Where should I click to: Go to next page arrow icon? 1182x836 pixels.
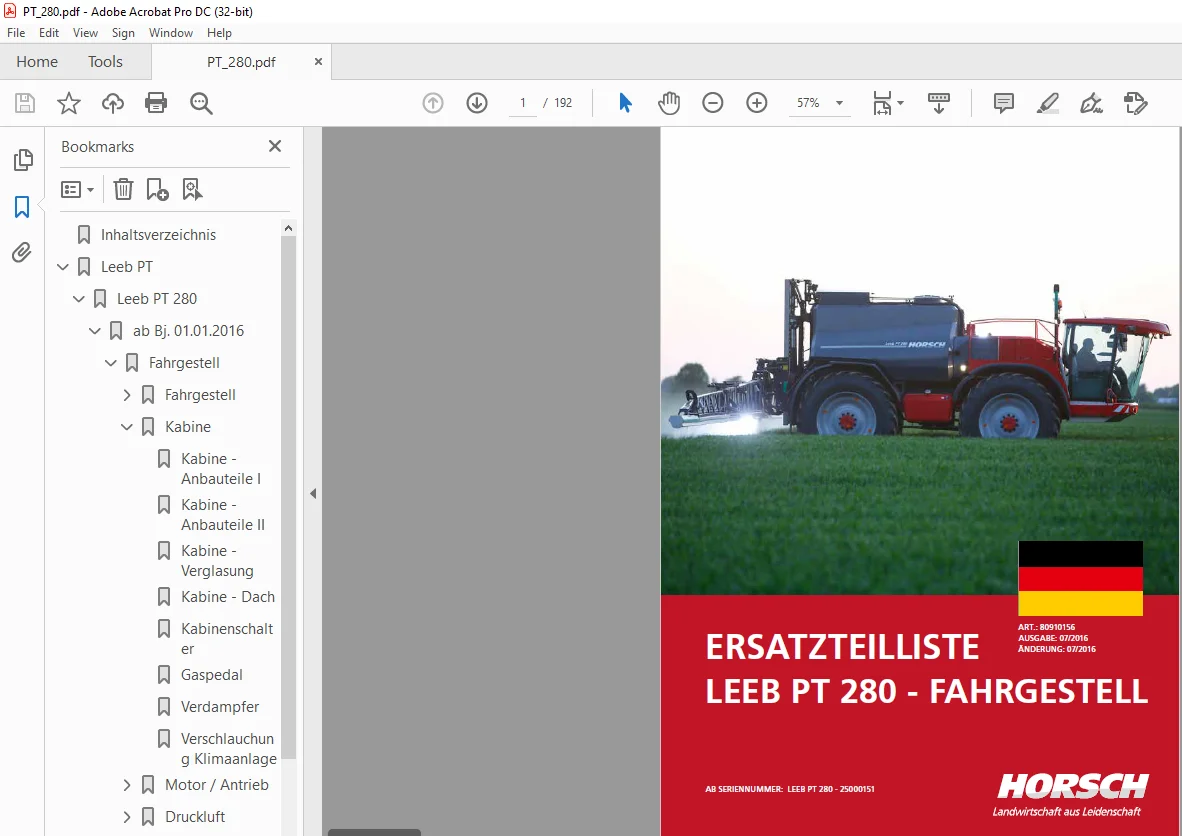476,103
